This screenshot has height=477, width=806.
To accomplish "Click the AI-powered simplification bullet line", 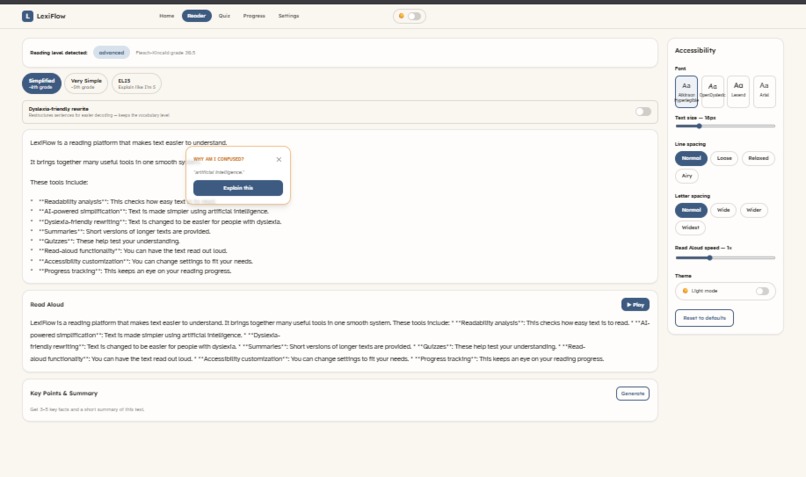I will tap(149, 211).
